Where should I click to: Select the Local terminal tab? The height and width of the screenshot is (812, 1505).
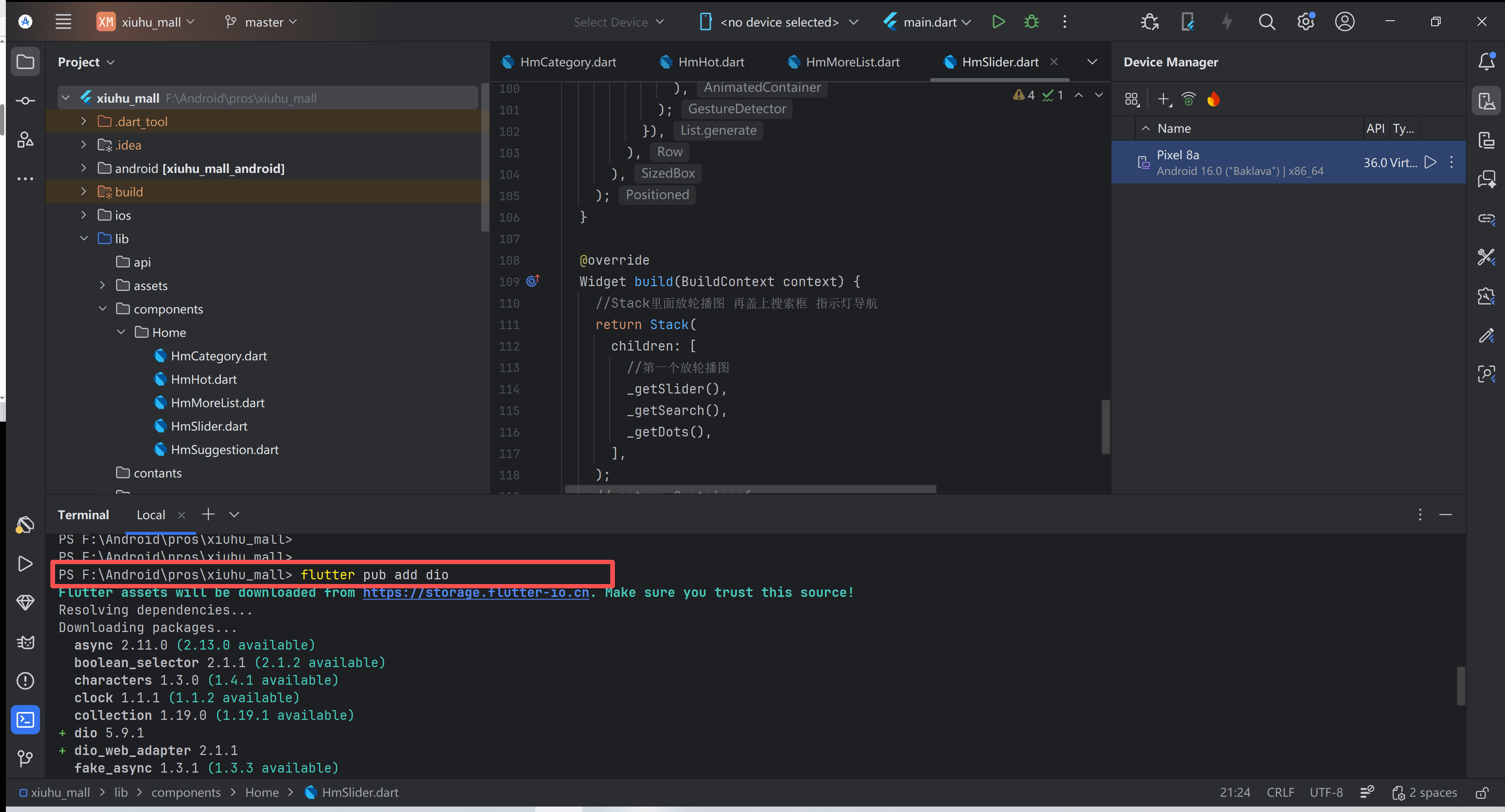(151, 515)
